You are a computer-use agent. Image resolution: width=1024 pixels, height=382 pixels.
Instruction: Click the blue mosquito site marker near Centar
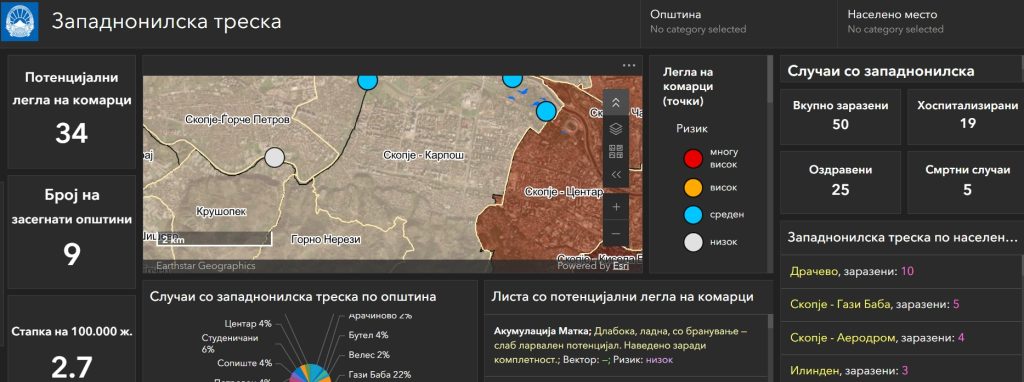pos(546,111)
